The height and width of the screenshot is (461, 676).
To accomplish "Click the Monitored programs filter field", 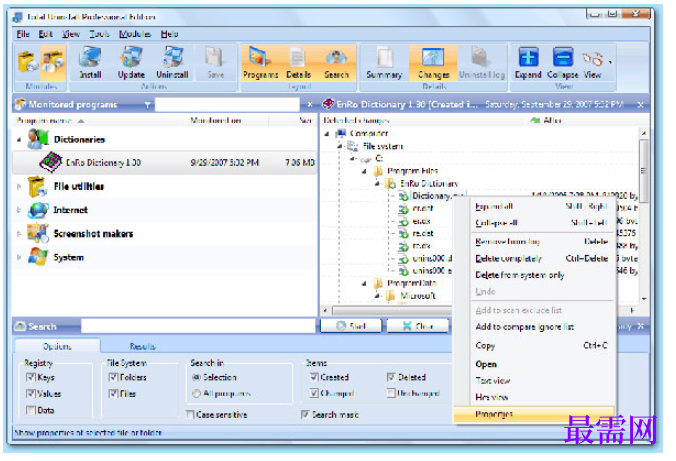I will [227, 105].
